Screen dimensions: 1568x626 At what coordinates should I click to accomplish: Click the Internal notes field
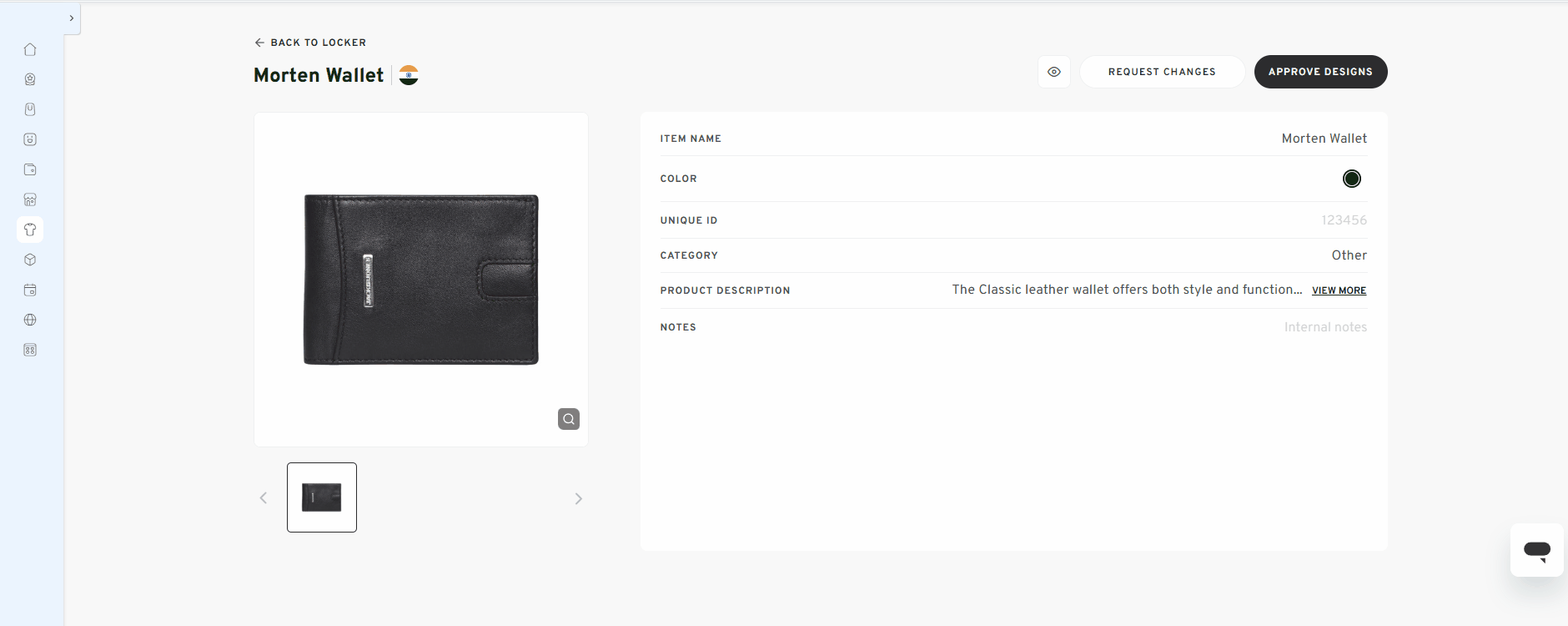point(1325,327)
